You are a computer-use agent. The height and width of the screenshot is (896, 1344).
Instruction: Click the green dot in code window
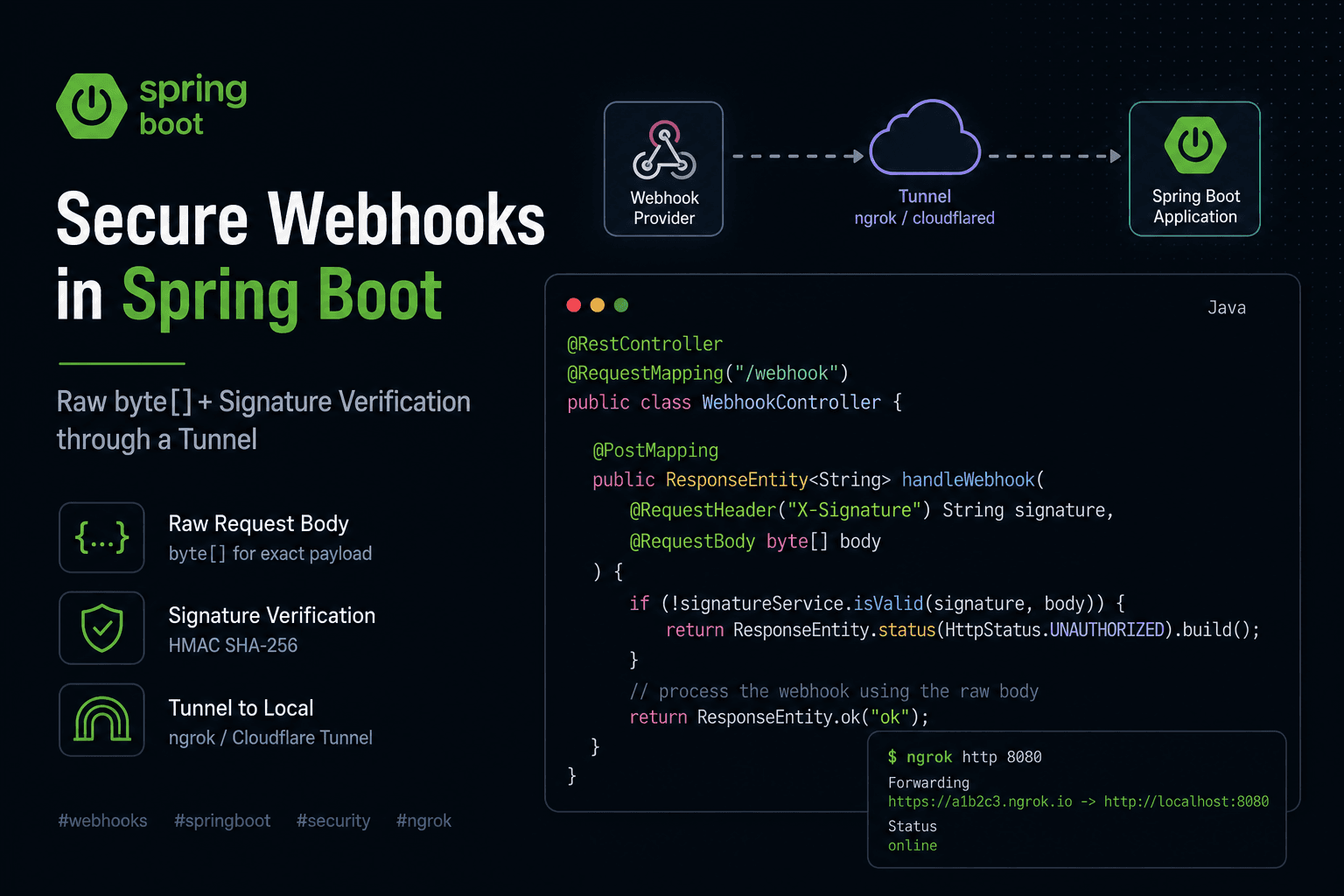point(621,304)
